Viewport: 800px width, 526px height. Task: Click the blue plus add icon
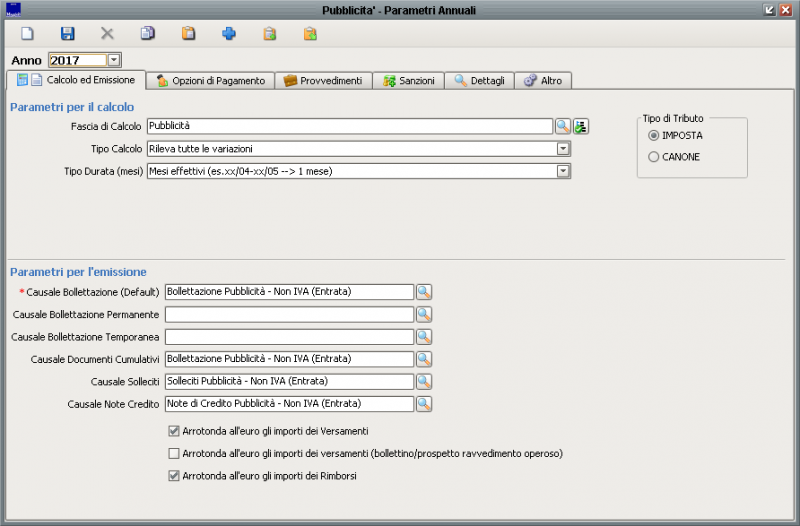click(229, 34)
